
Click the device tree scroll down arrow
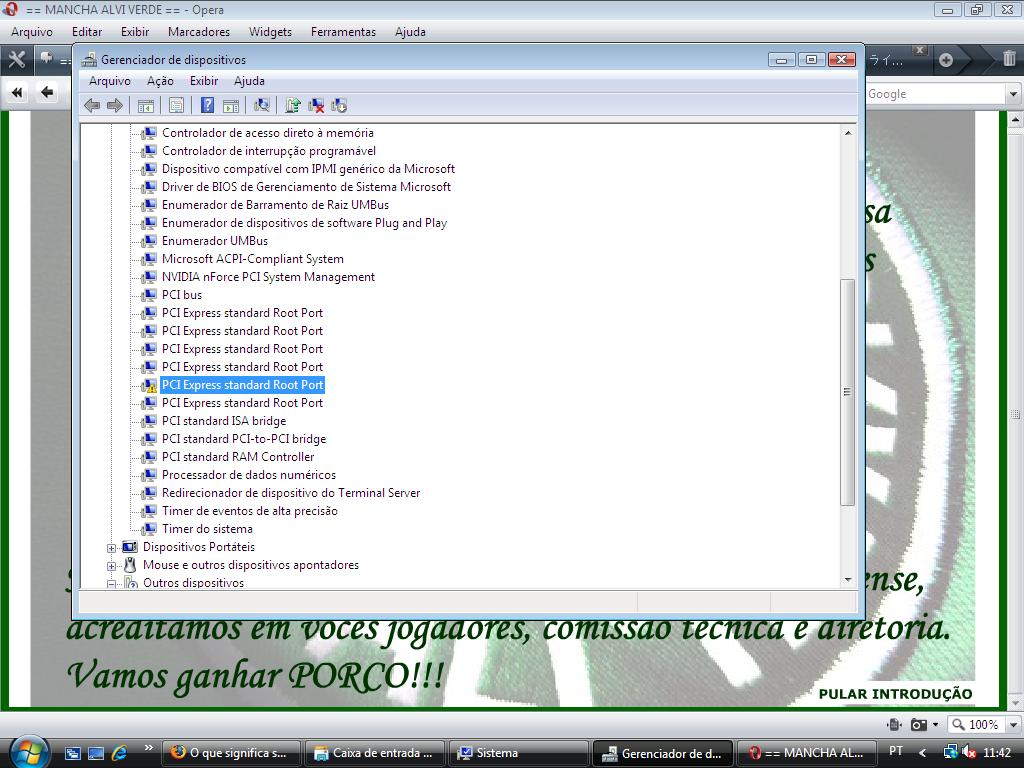(x=848, y=579)
